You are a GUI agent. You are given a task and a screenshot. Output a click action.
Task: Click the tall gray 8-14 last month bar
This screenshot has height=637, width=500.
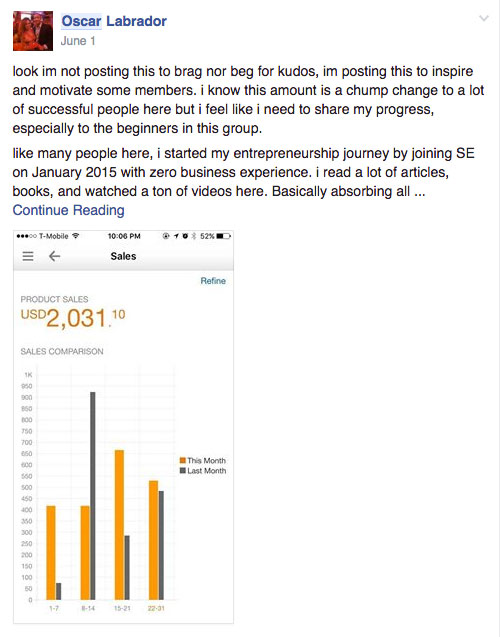[x=93, y=496]
